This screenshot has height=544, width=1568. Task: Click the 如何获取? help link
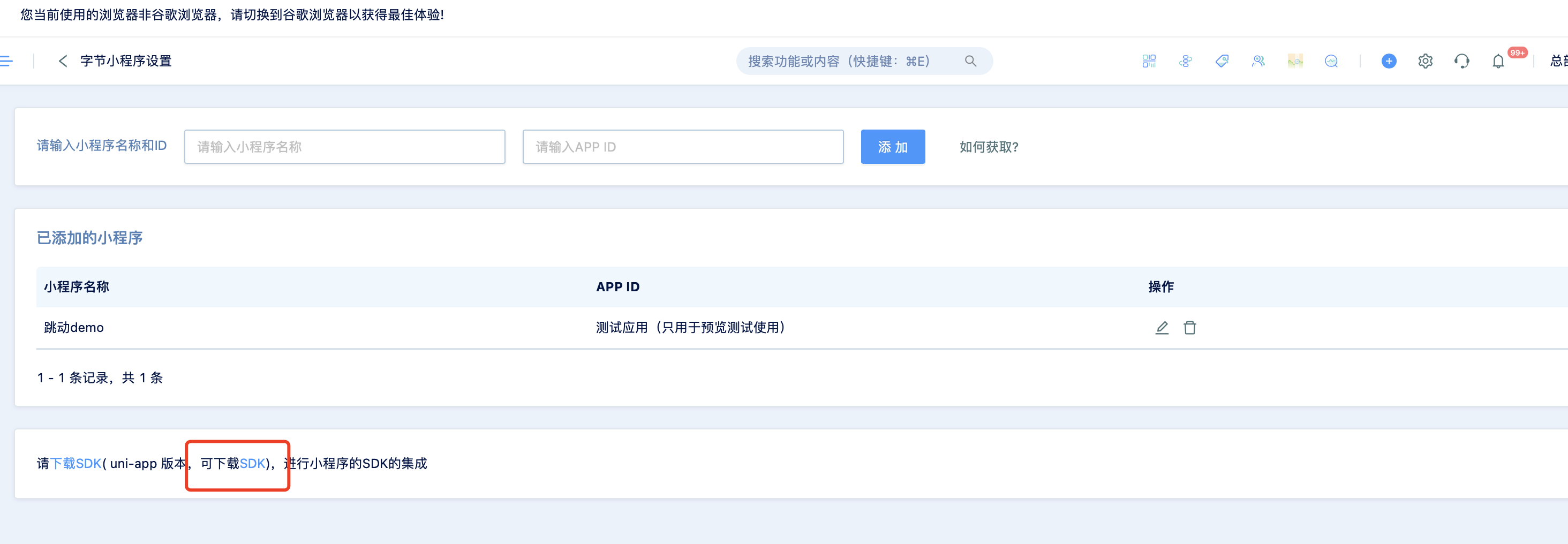(x=989, y=147)
